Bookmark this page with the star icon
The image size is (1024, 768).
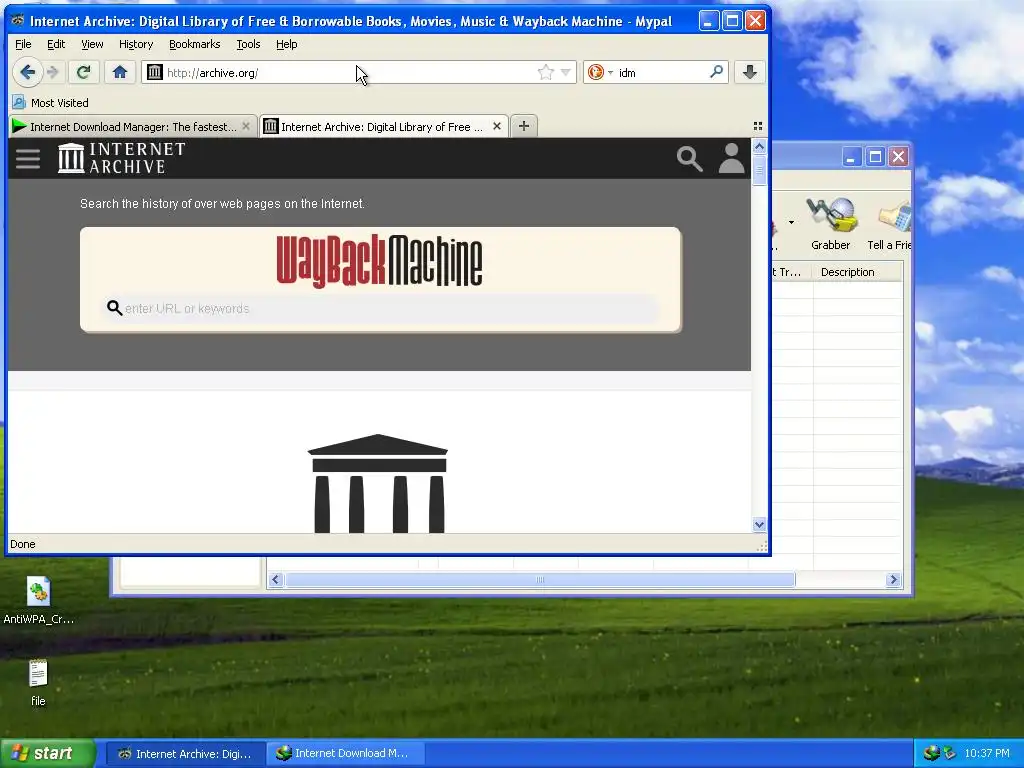(x=545, y=72)
